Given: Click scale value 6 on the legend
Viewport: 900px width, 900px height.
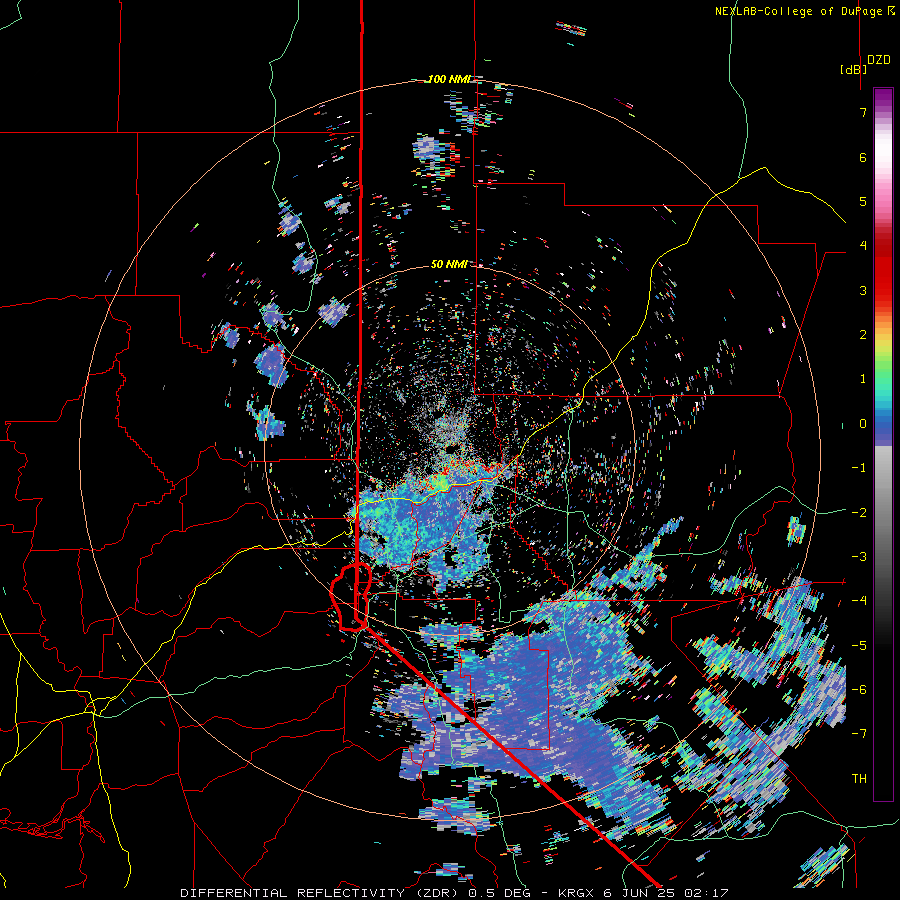Looking at the screenshot, I should (x=863, y=157).
